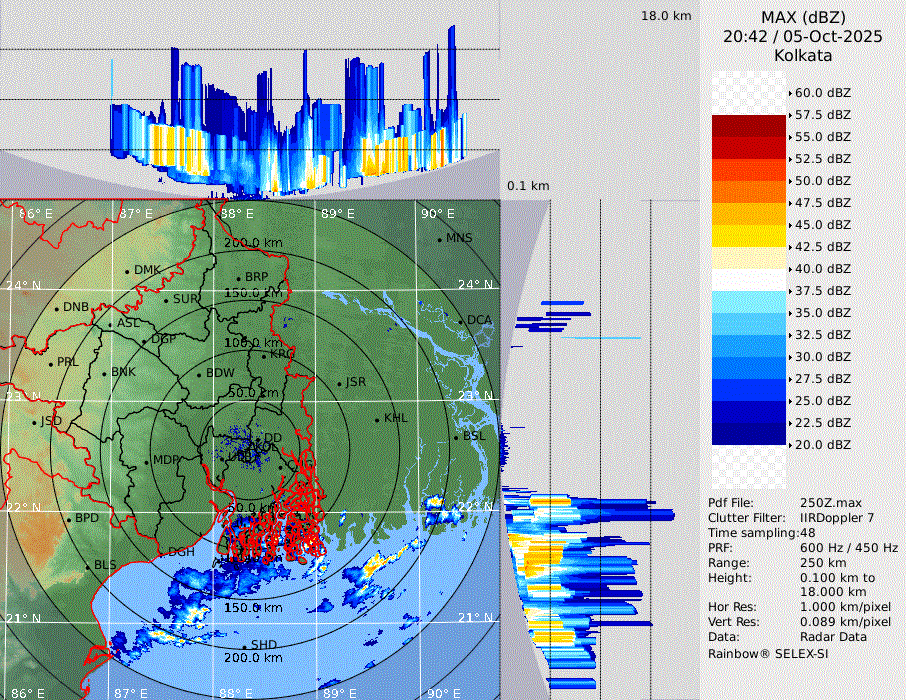Viewport: 906px width, 700px height.
Task: Click the MDP station label
Action: coord(165,461)
